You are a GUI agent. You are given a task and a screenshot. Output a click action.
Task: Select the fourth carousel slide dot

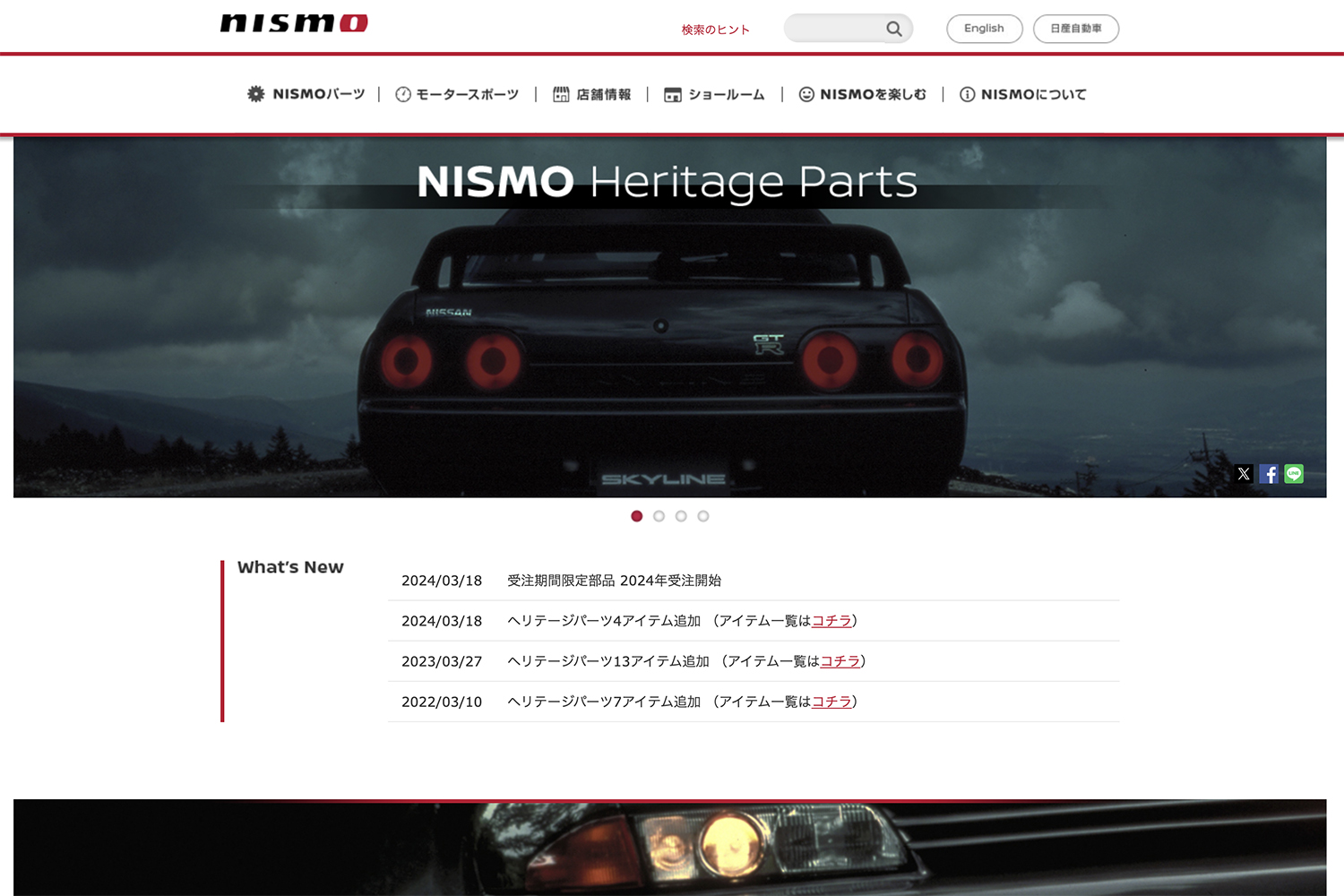click(x=703, y=516)
